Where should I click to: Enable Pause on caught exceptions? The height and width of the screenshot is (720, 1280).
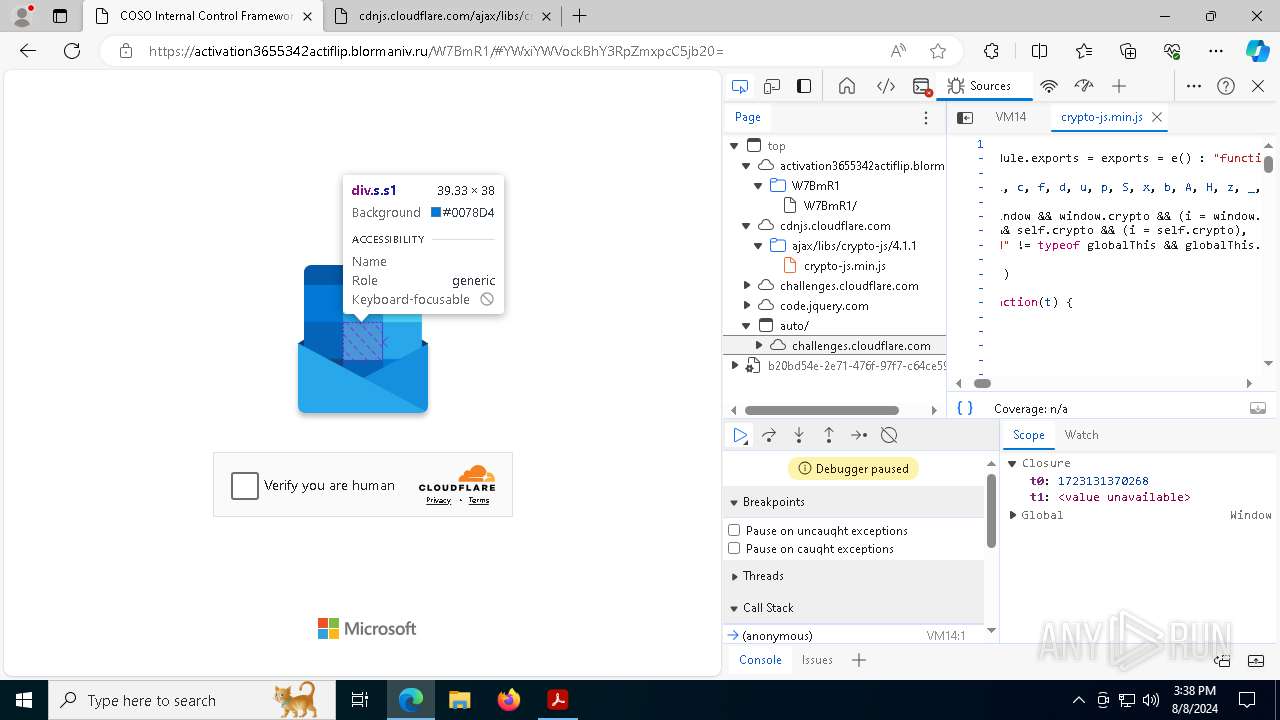pyautogui.click(x=734, y=548)
